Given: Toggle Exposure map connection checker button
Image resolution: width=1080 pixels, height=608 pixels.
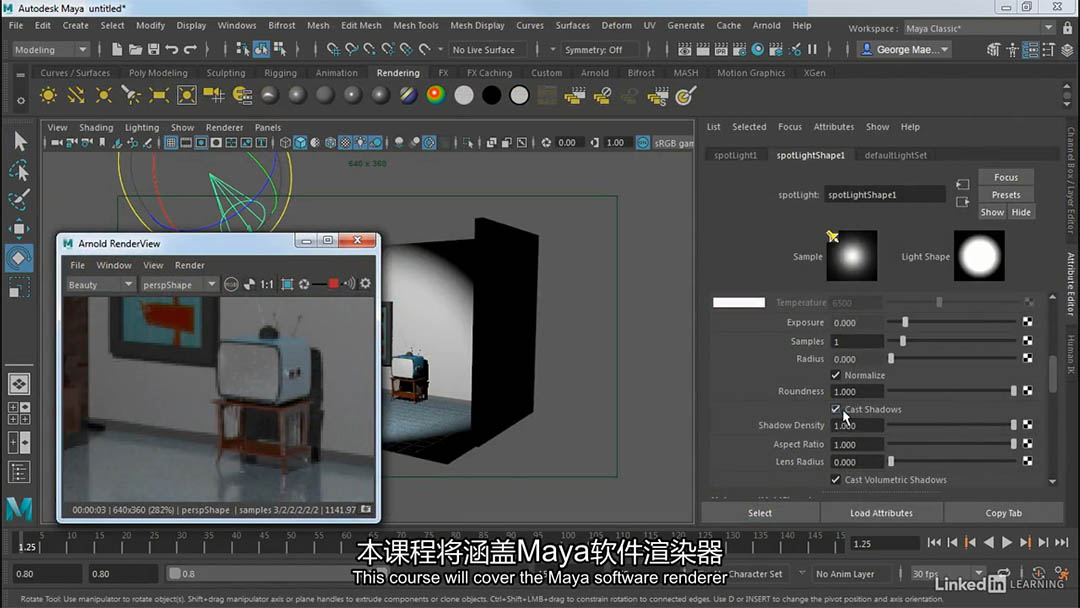Looking at the screenshot, I should (x=1028, y=322).
